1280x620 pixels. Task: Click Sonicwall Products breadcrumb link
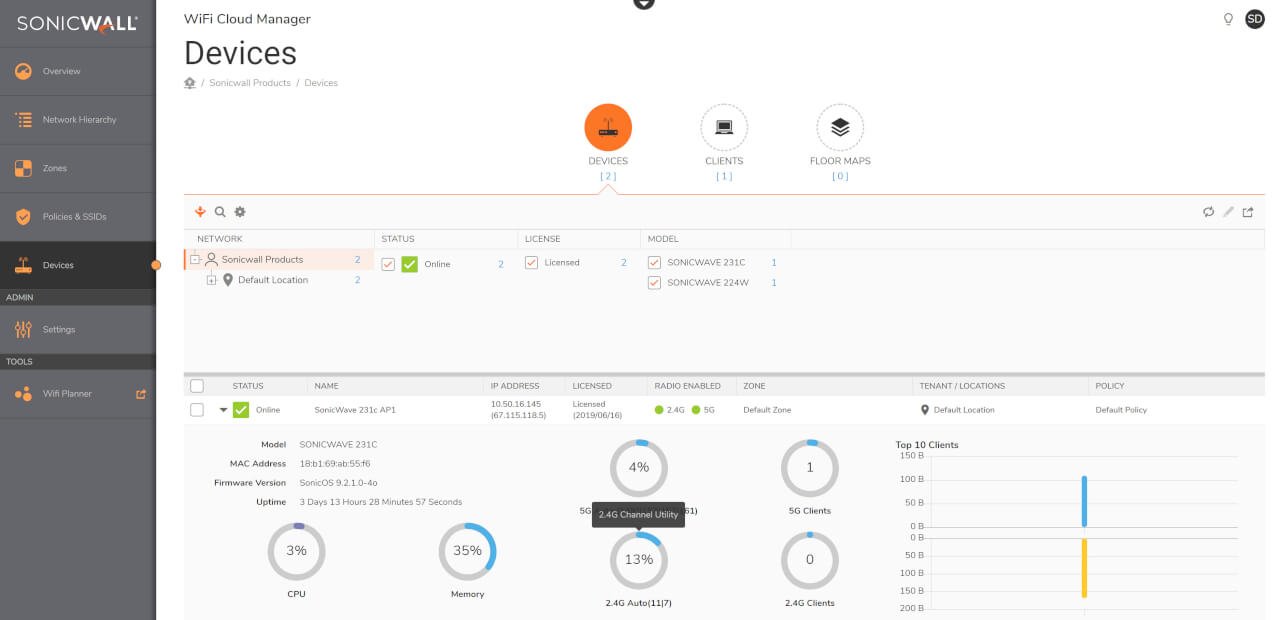(x=250, y=83)
